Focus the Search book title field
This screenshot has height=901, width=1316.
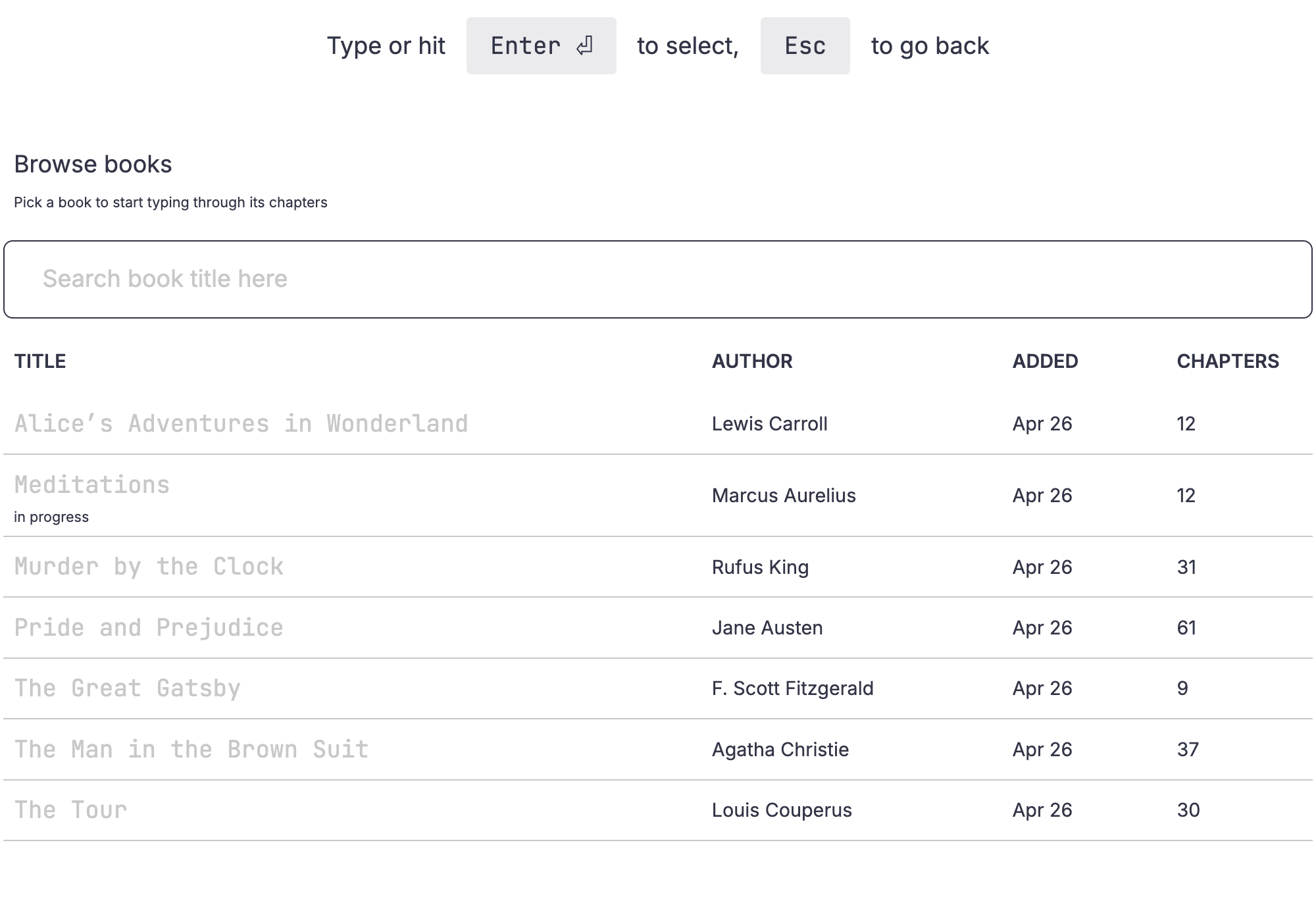tap(658, 279)
